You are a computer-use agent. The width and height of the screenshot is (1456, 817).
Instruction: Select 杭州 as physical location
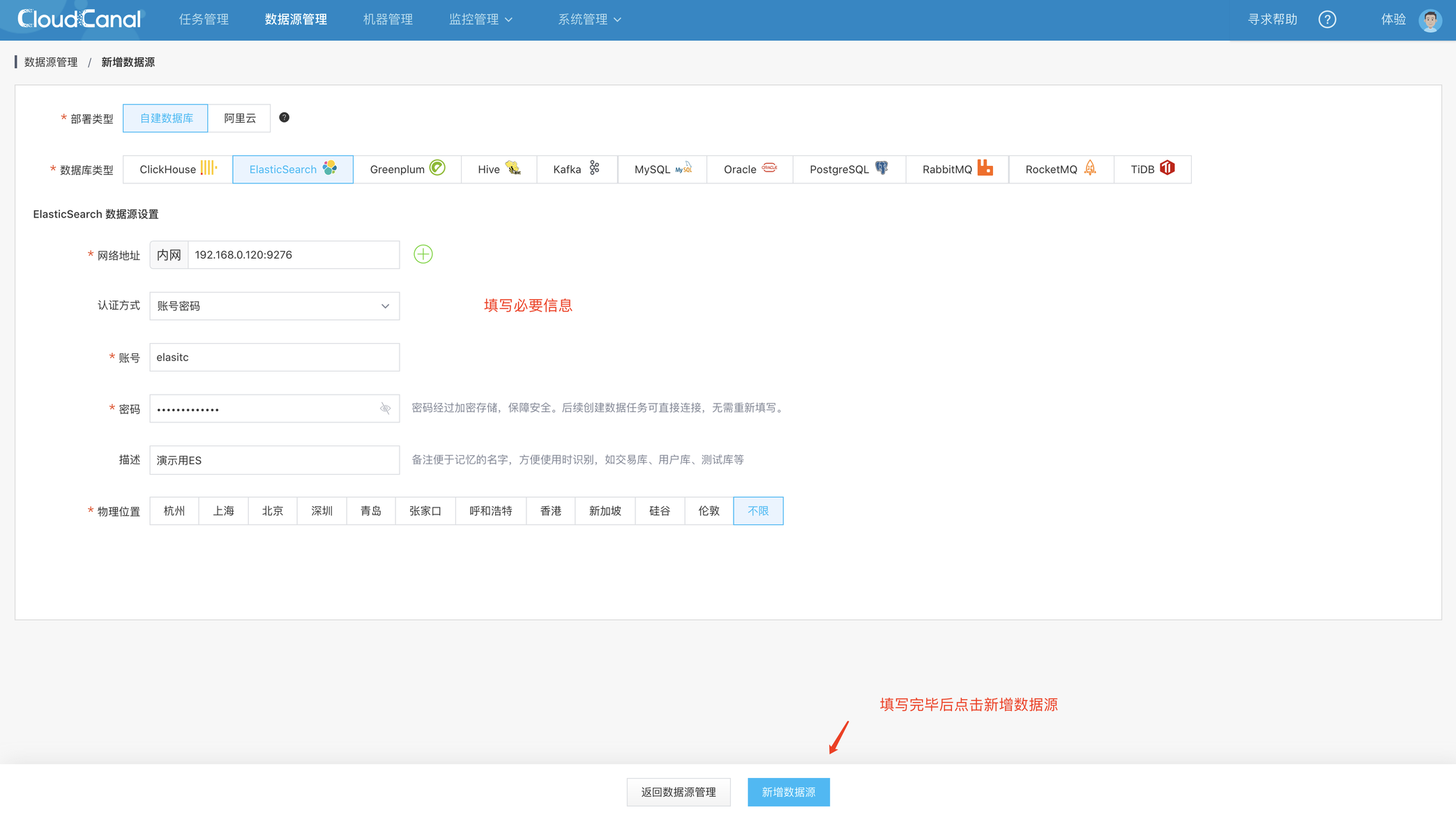click(x=174, y=511)
